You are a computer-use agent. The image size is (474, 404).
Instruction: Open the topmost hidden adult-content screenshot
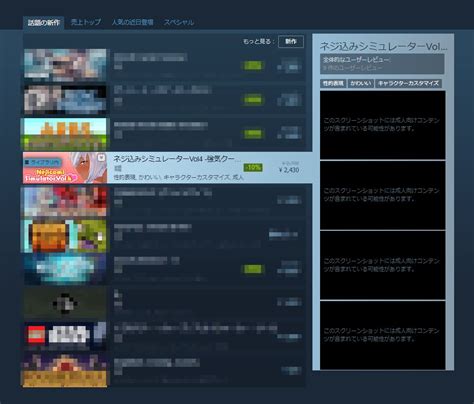point(383,125)
